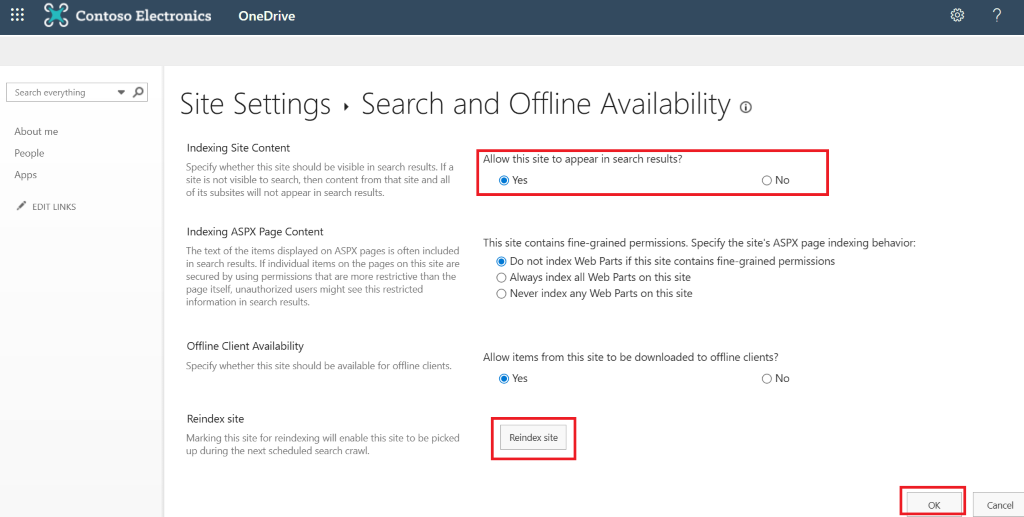Click the Contoso Electronics drone logo
1024x517 pixels.
pyautogui.click(x=56, y=15)
